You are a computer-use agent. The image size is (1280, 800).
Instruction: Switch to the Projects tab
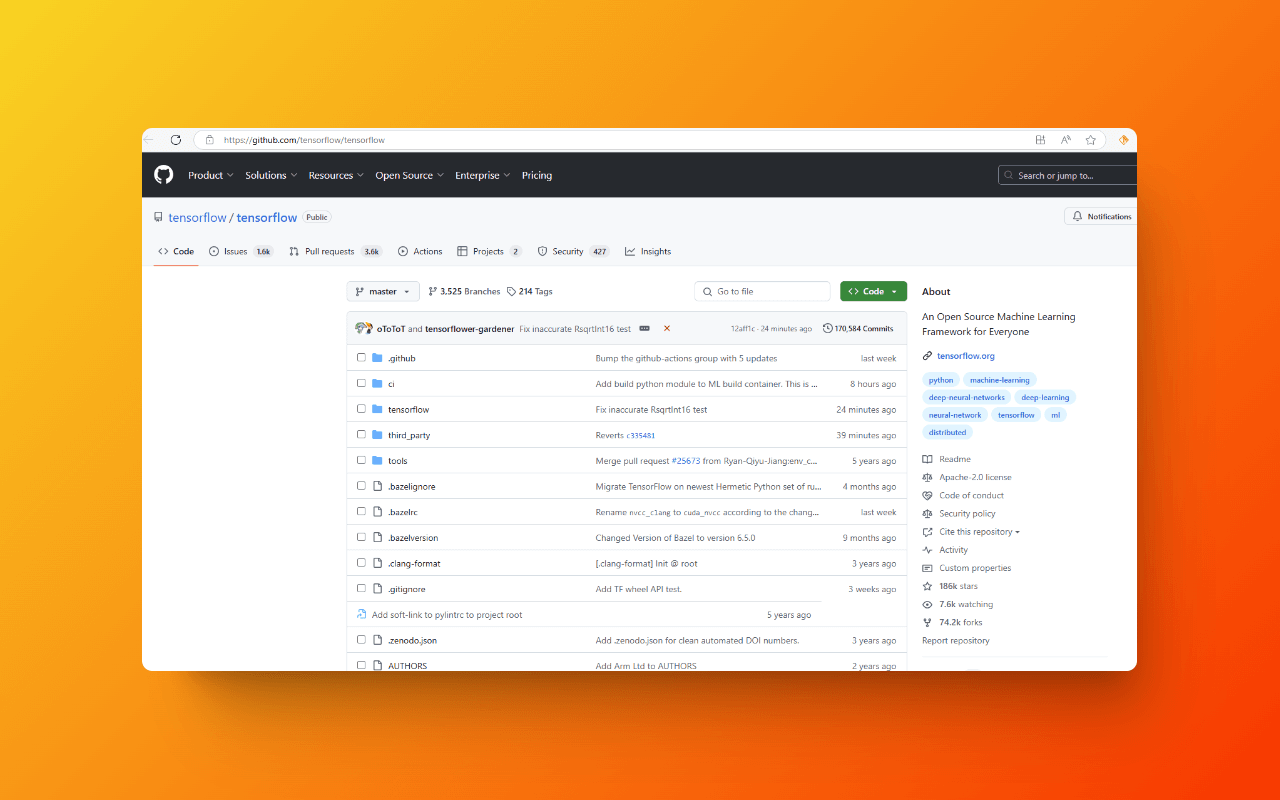tap(489, 251)
